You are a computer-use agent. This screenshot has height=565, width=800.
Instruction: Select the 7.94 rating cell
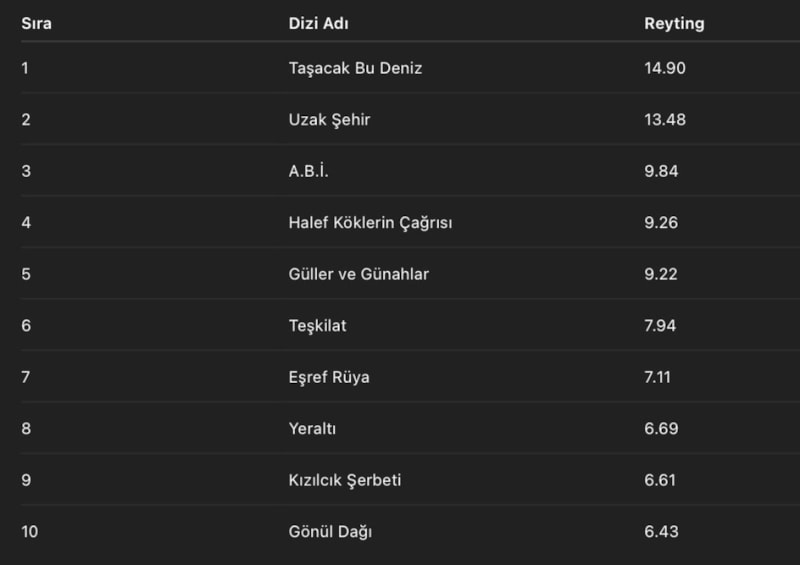(x=661, y=325)
